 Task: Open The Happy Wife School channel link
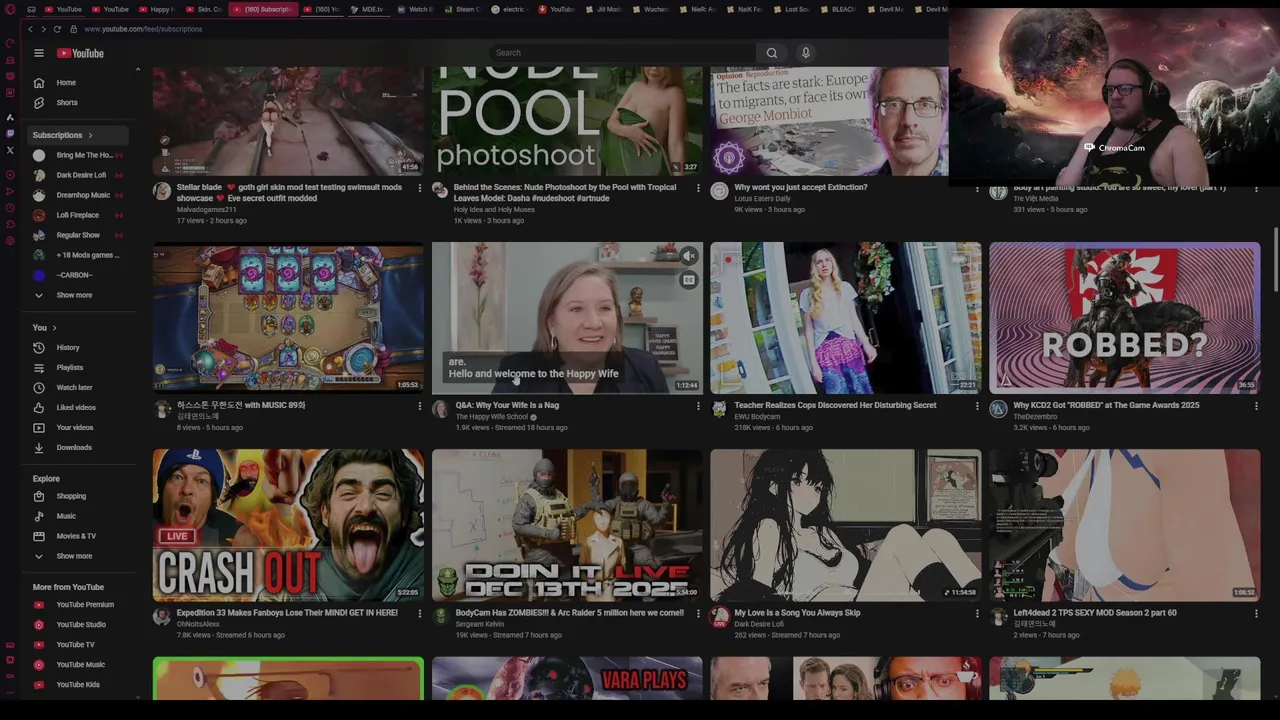[491, 417]
